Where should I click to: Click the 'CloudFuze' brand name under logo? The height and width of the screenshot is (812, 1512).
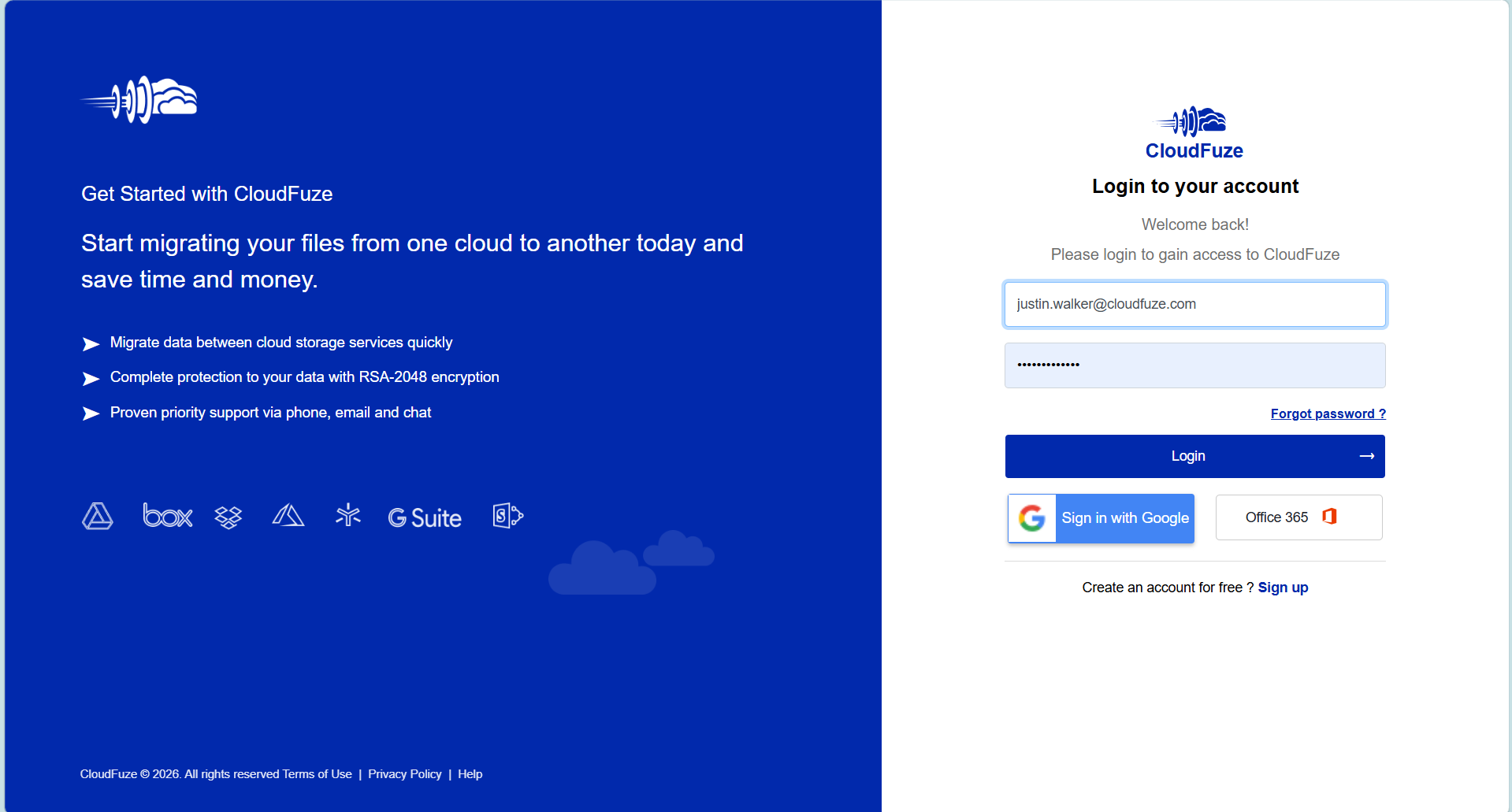1194,151
